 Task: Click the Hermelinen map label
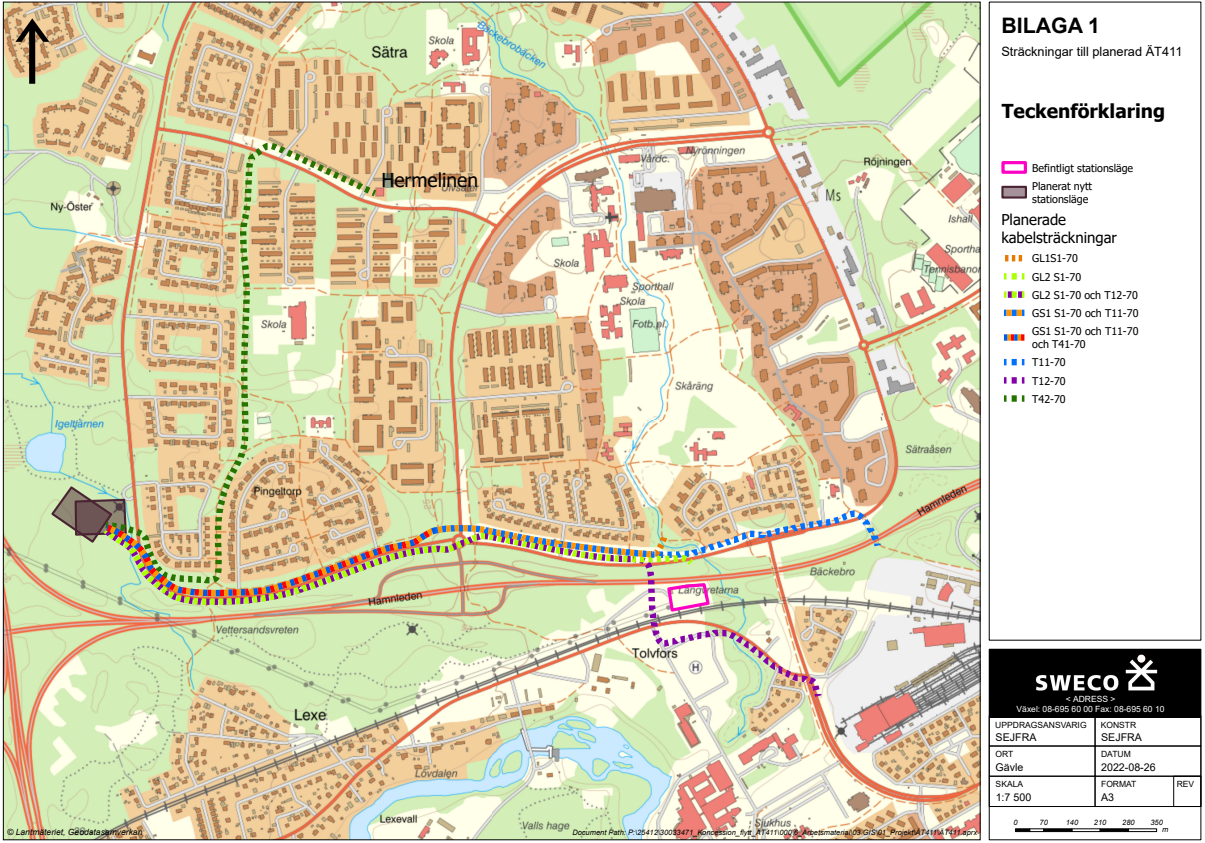430,181
